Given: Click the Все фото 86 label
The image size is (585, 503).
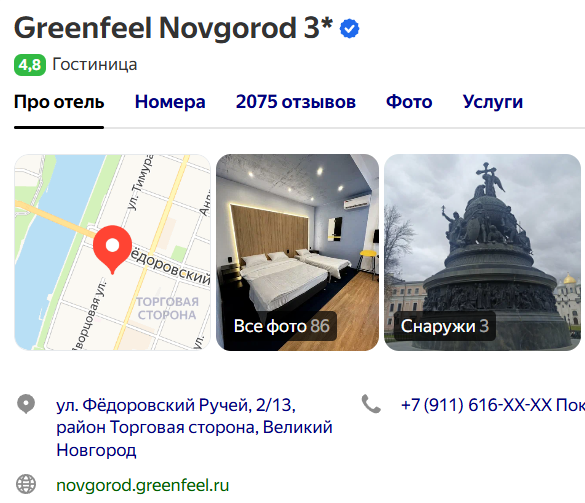Looking at the screenshot, I should point(282,326).
